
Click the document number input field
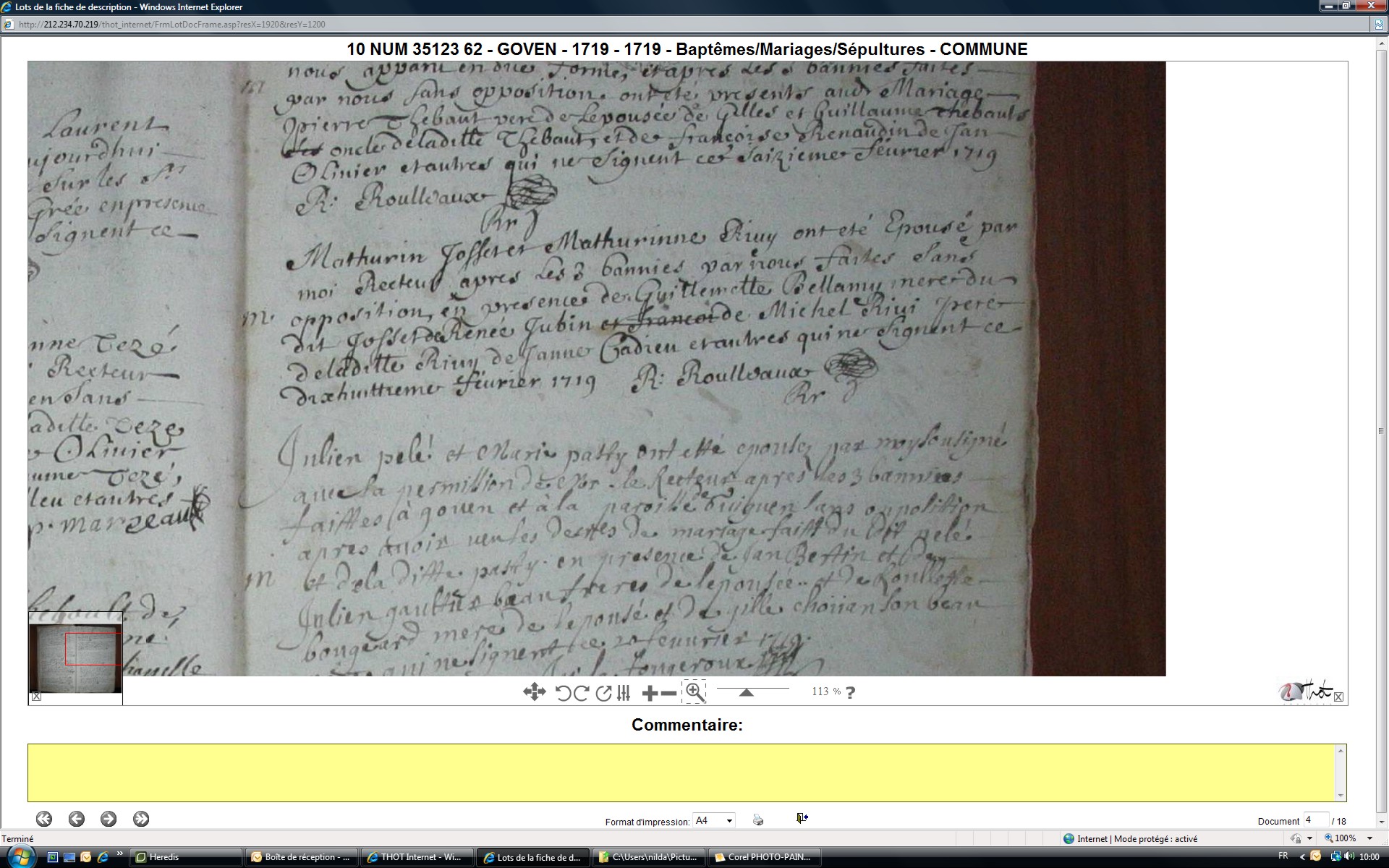1315,820
